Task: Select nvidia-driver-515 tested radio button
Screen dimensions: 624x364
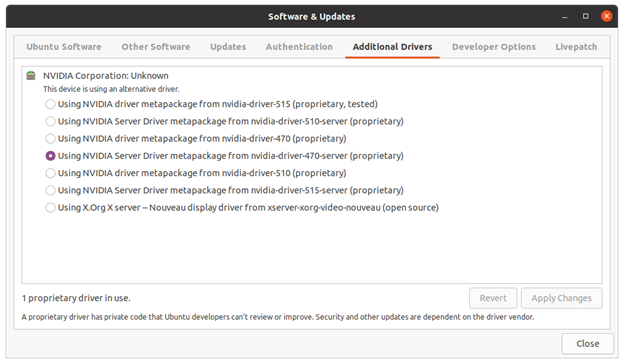Action: [x=50, y=104]
